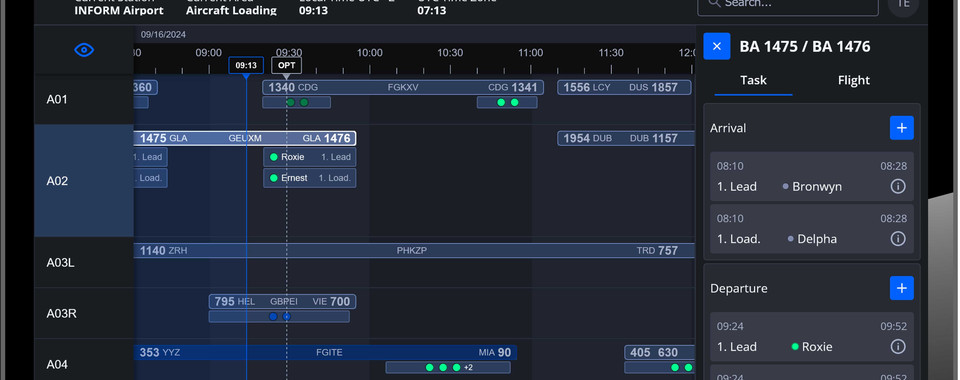The image size is (960, 380).
Task: Switch to the Task tab
Action: (753, 80)
